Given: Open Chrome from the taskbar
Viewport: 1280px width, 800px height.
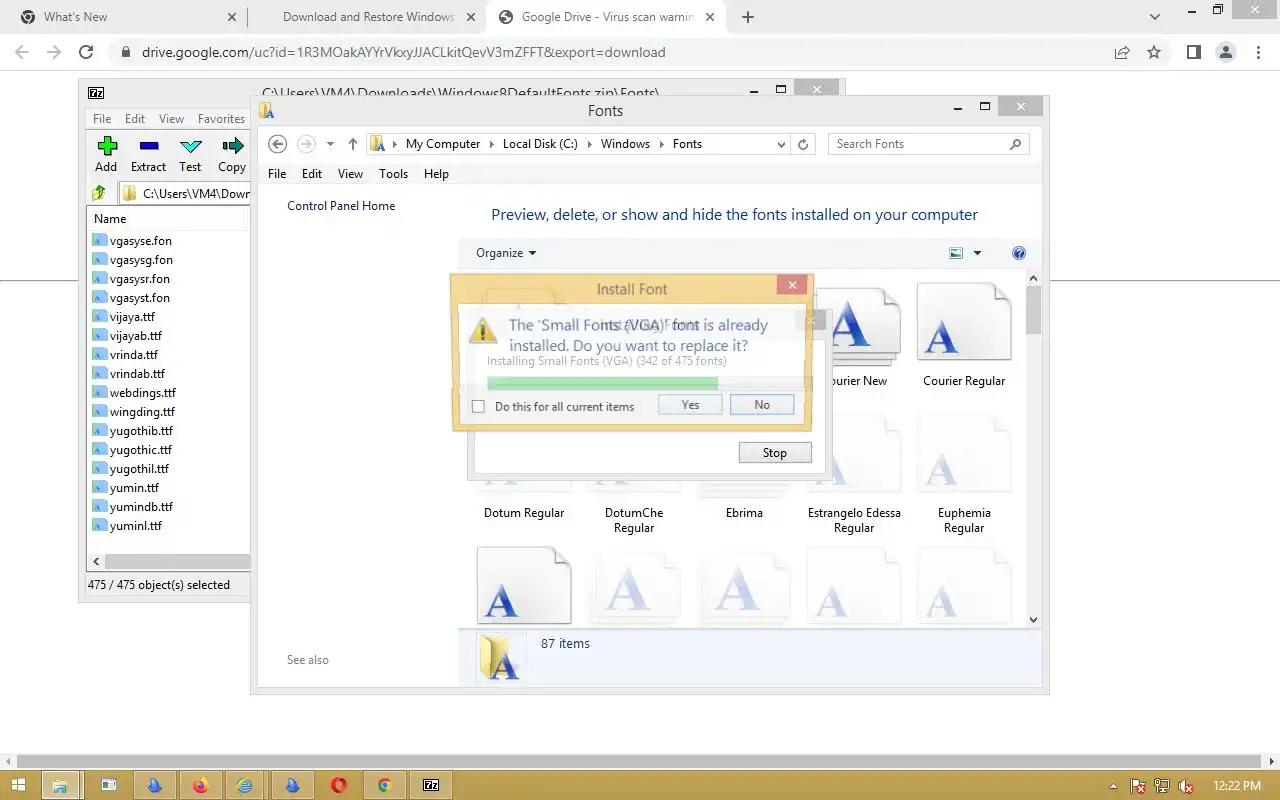Looking at the screenshot, I should coord(384,786).
